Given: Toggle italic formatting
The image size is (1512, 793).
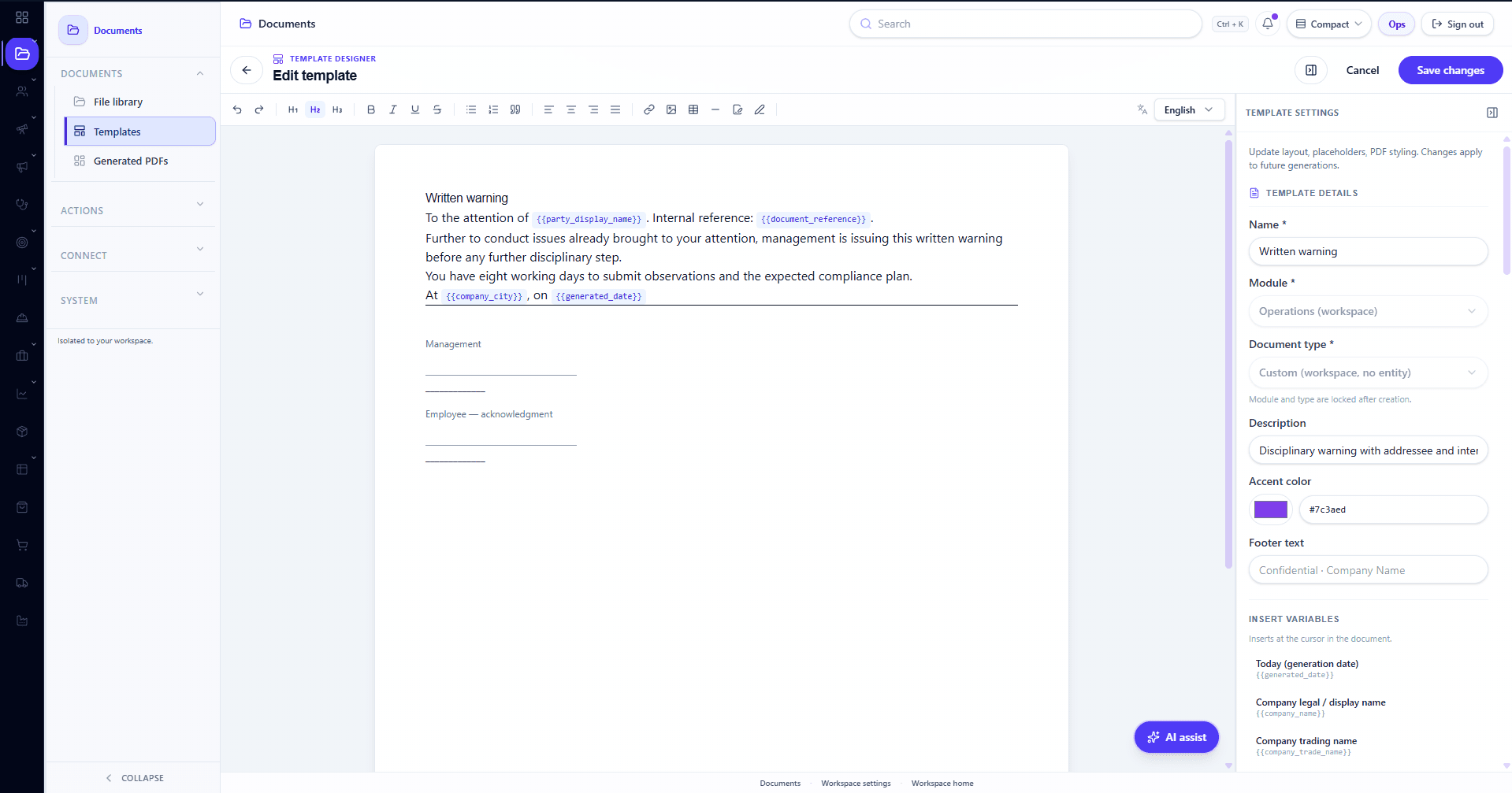Looking at the screenshot, I should 393,109.
